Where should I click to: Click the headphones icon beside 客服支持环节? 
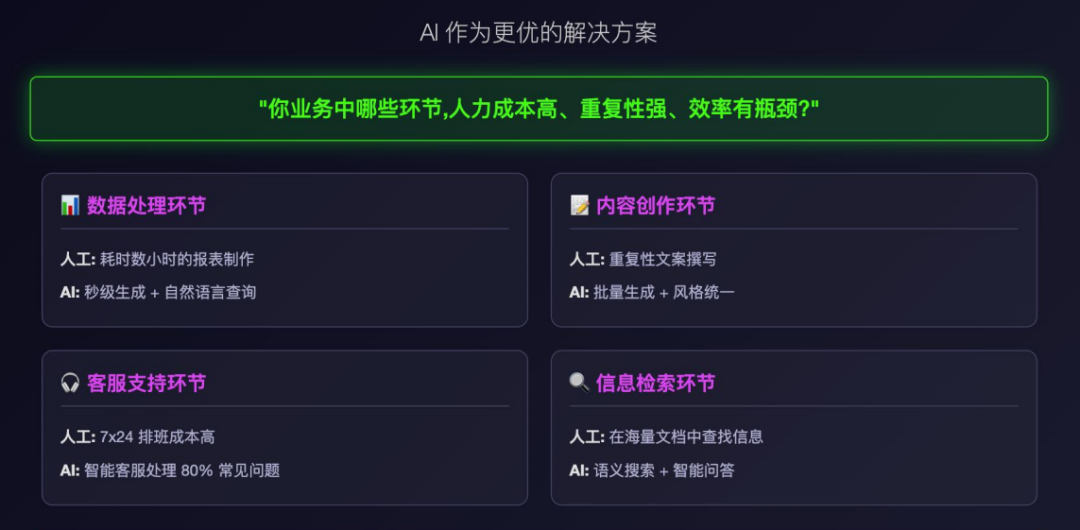point(70,383)
